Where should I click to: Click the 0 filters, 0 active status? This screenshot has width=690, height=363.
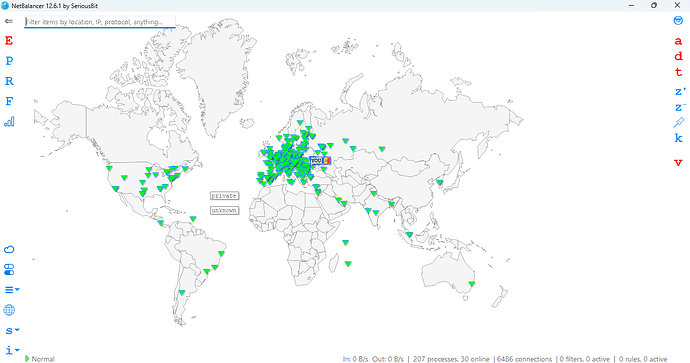(585, 359)
